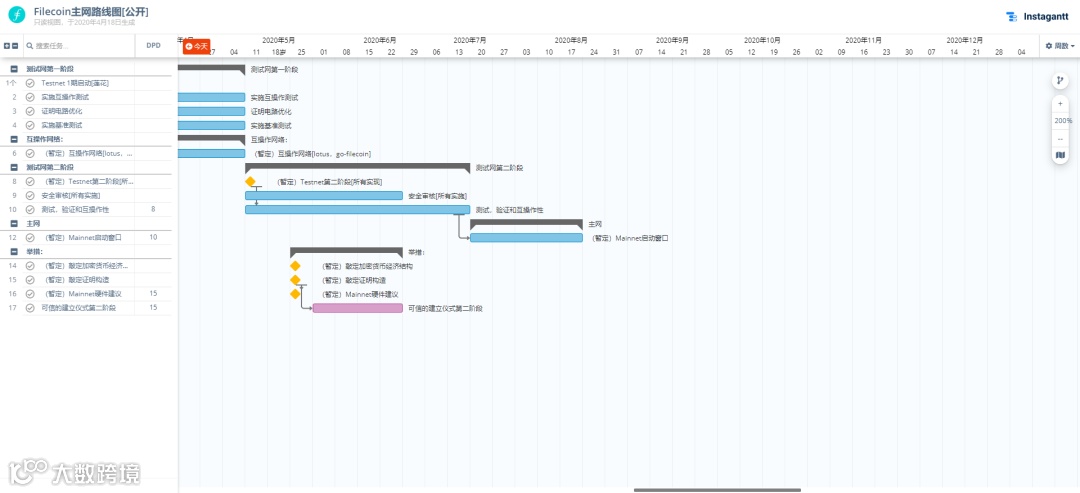The height and width of the screenshot is (493, 1080).
Task: Expand all groups with plus icon
Action: tap(7, 46)
